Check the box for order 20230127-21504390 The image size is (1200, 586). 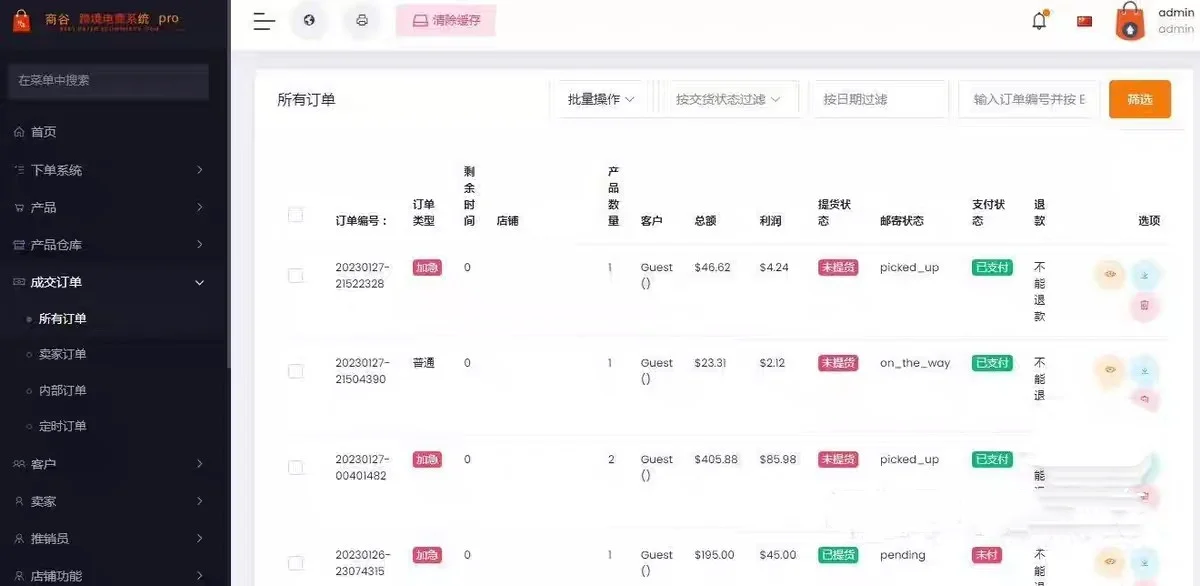(x=295, y=371)
